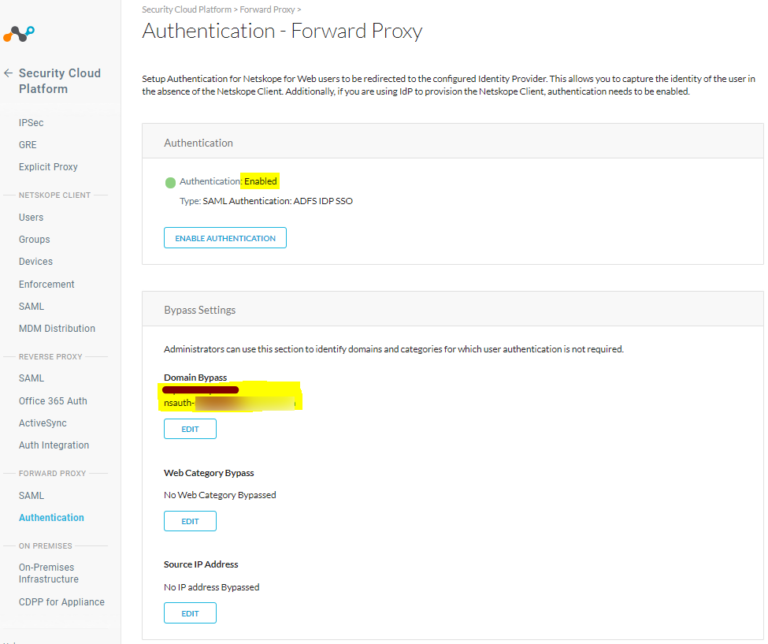768x644 pixels.
Task: Go to ActiveSync settings
Action: coord(43,423)
